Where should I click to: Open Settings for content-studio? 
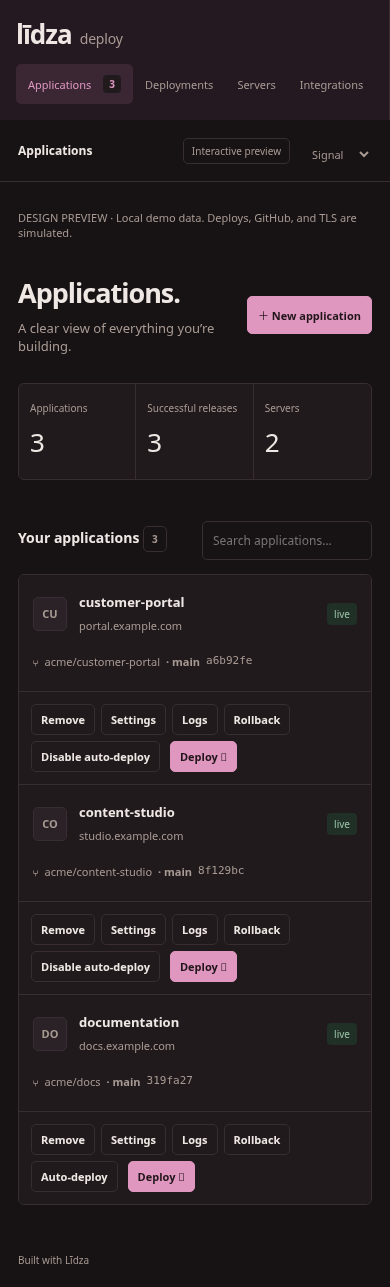coord(133,930)
